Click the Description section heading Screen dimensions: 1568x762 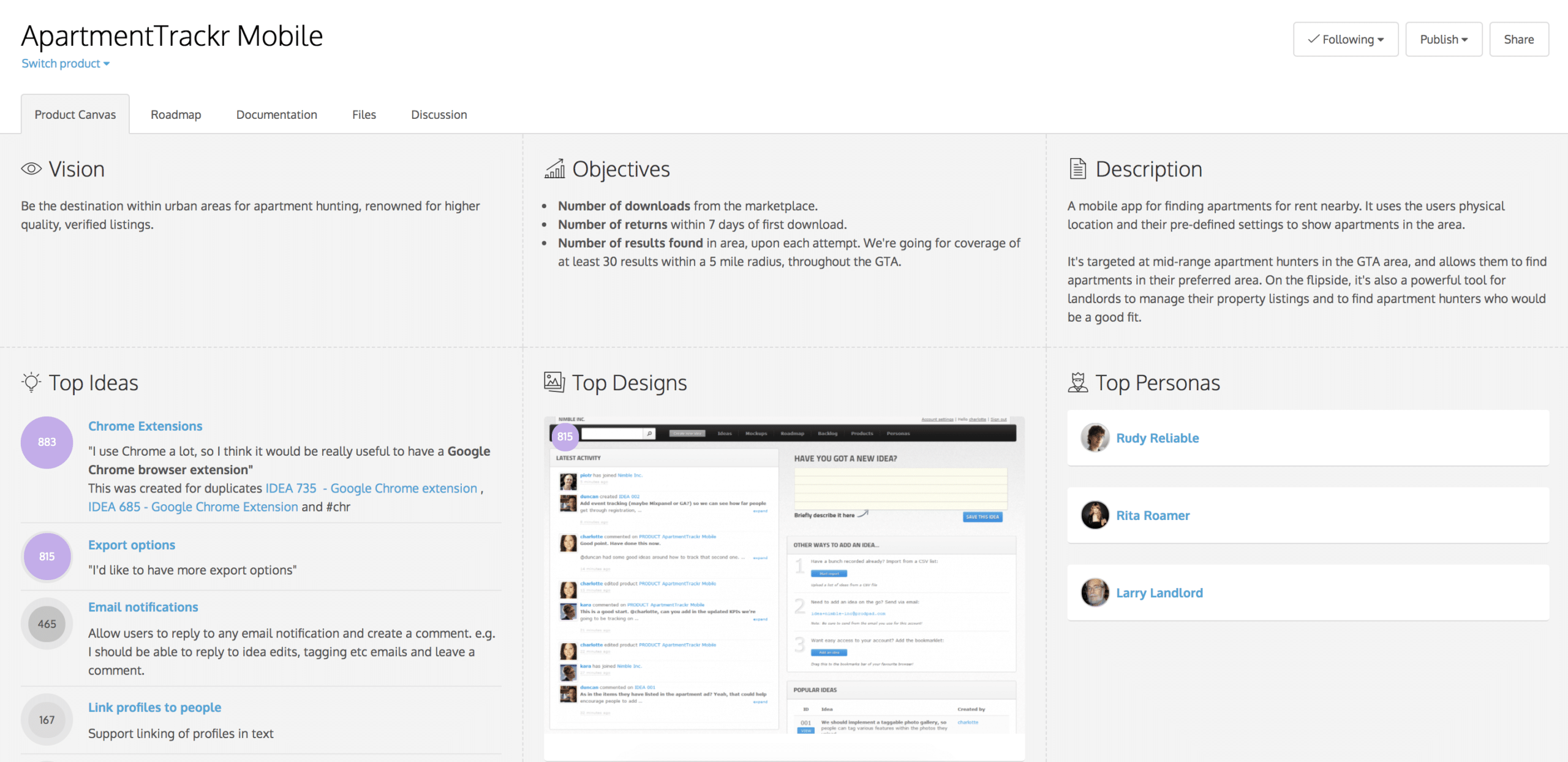1149,168
